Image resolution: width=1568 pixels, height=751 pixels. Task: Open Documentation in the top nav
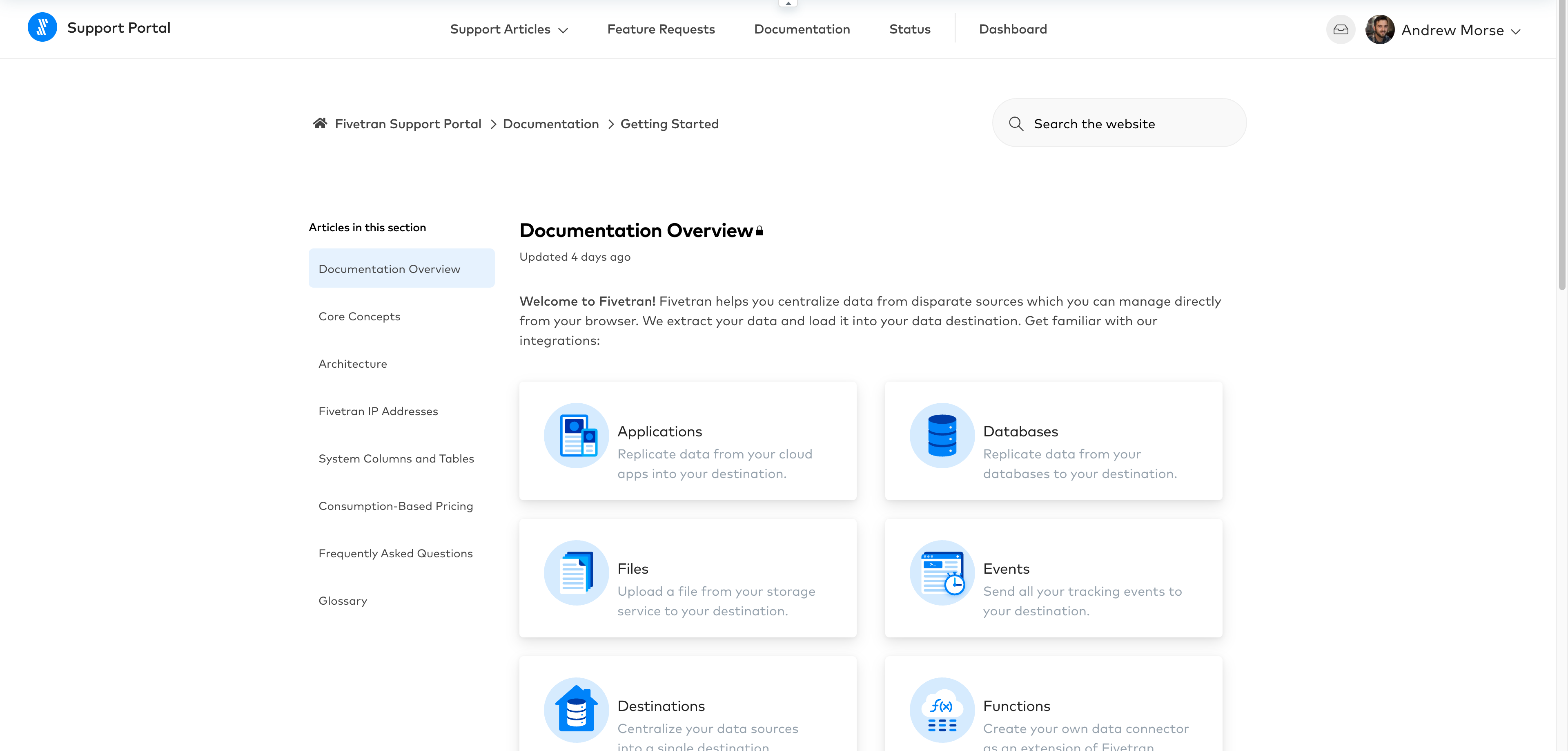coord(802,29)
